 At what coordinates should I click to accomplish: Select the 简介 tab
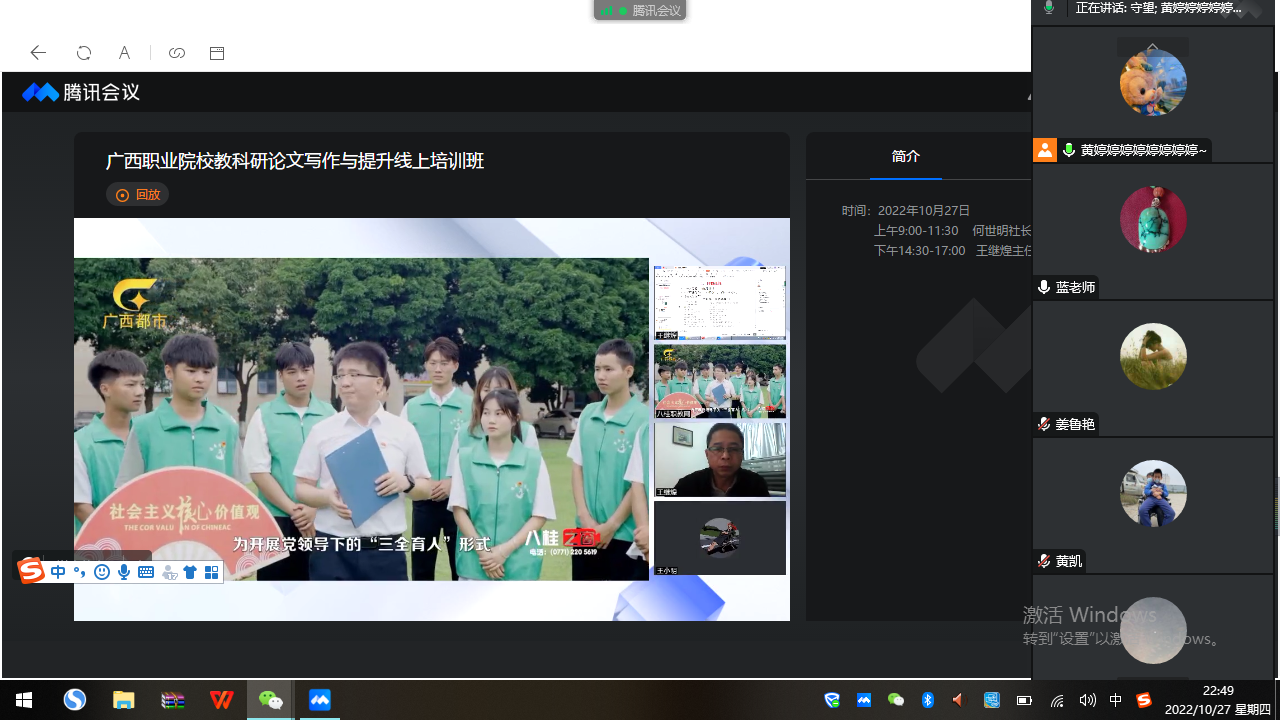pyautogui.click(x=905, y=156)
